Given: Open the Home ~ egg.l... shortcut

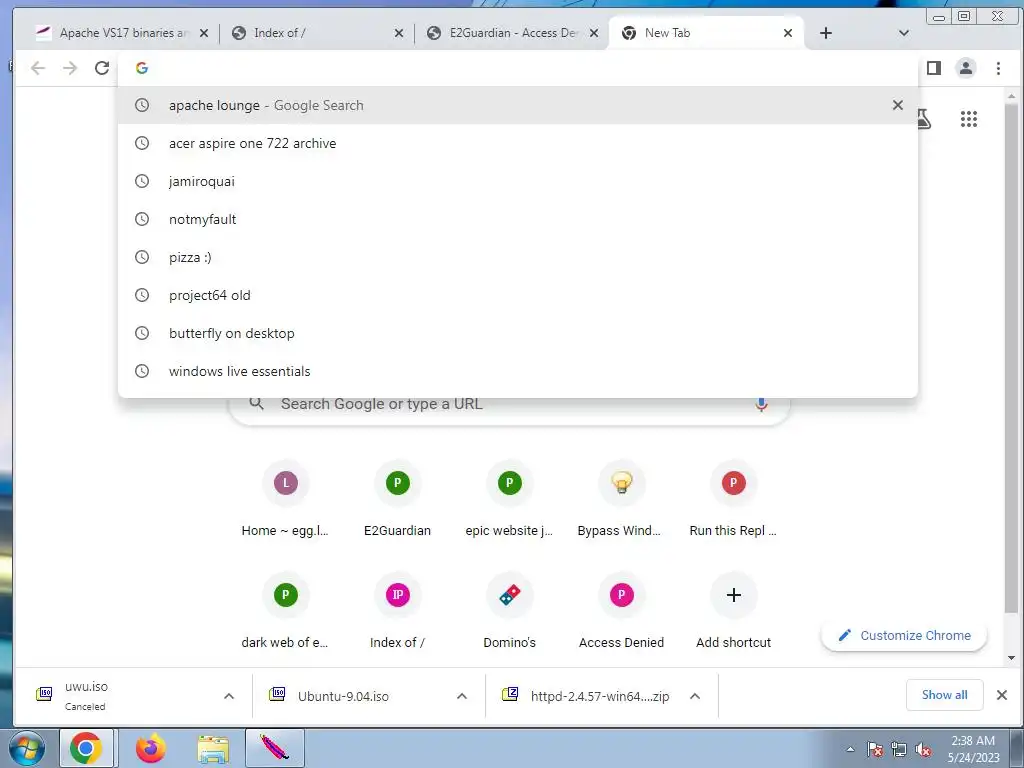Looking at the screenshot, I should tap(285, 498).
